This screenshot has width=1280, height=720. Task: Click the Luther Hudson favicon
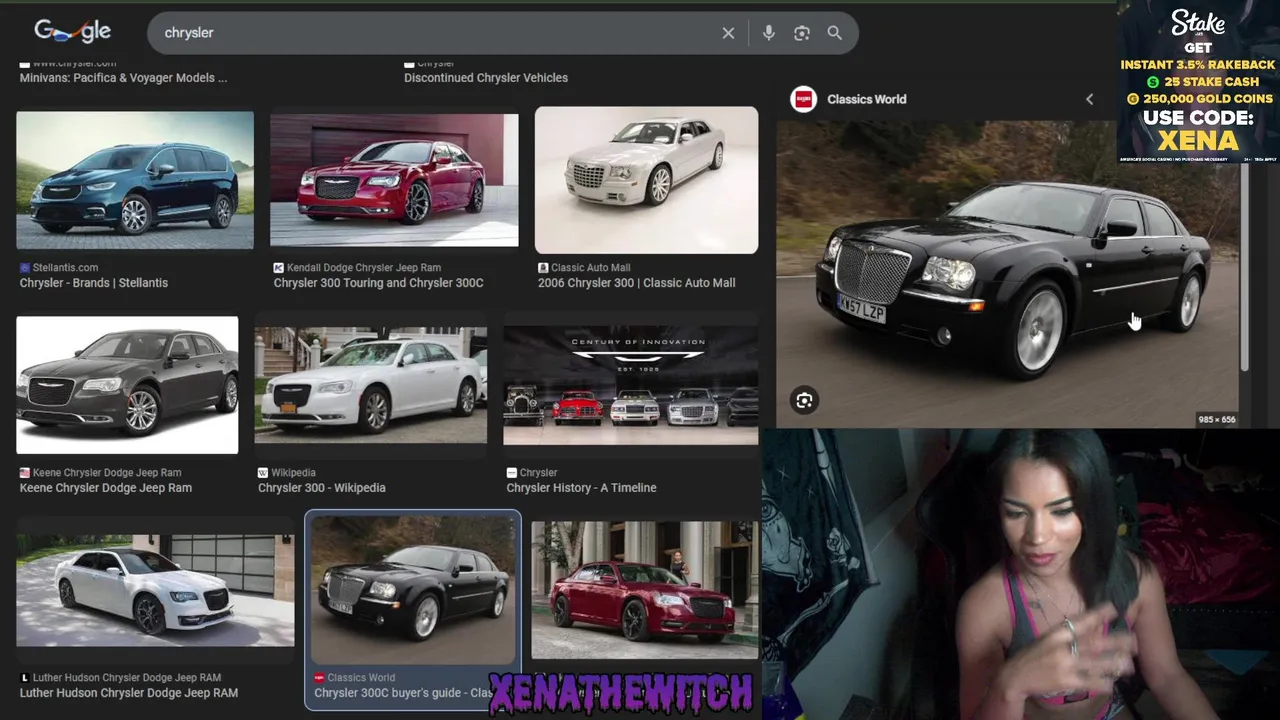point(25,678)
